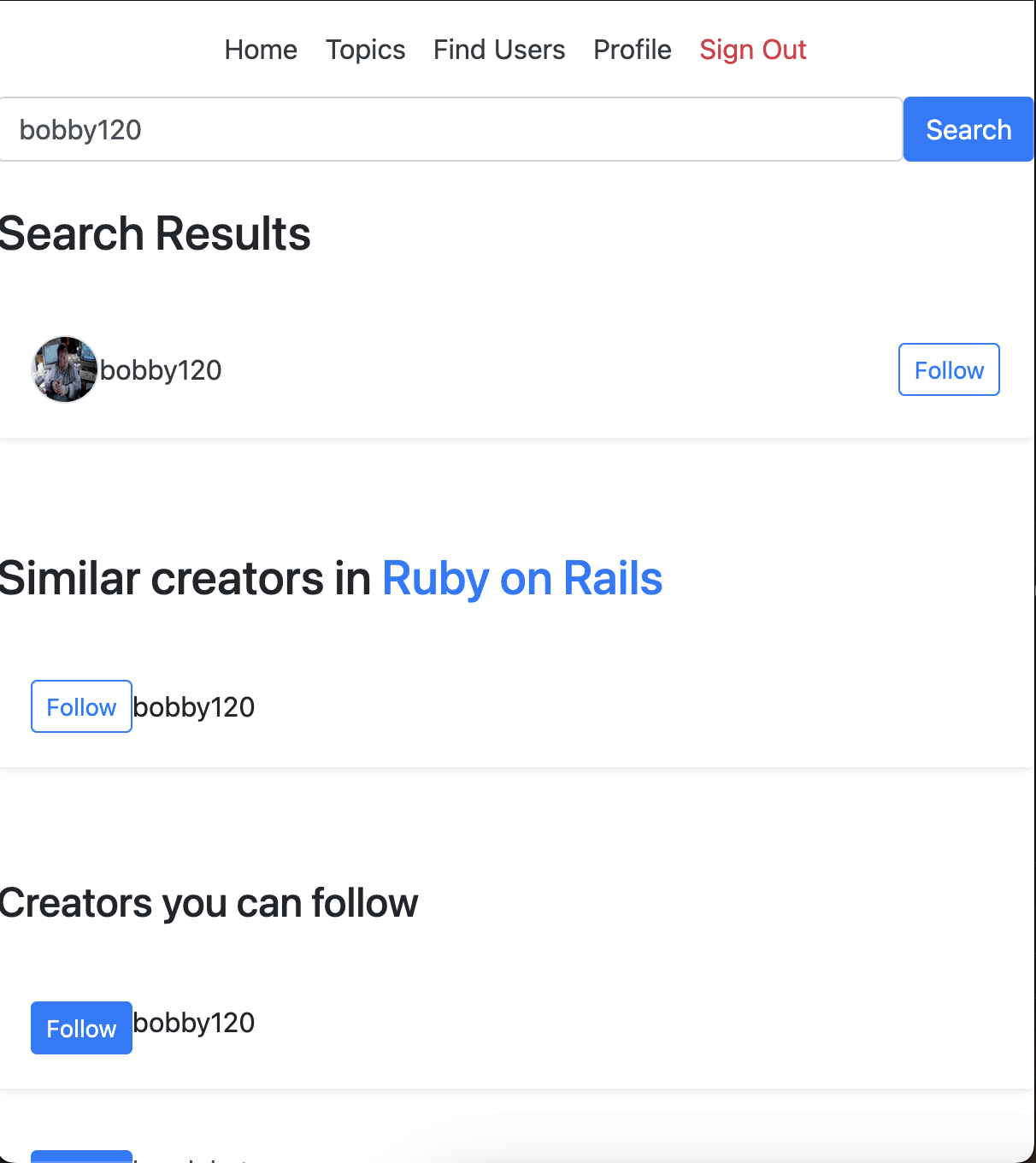This screenshot has height=1163, width=1036.
Task: Click the "Creators you can follow" heading
Action: [x=209, y=903]
